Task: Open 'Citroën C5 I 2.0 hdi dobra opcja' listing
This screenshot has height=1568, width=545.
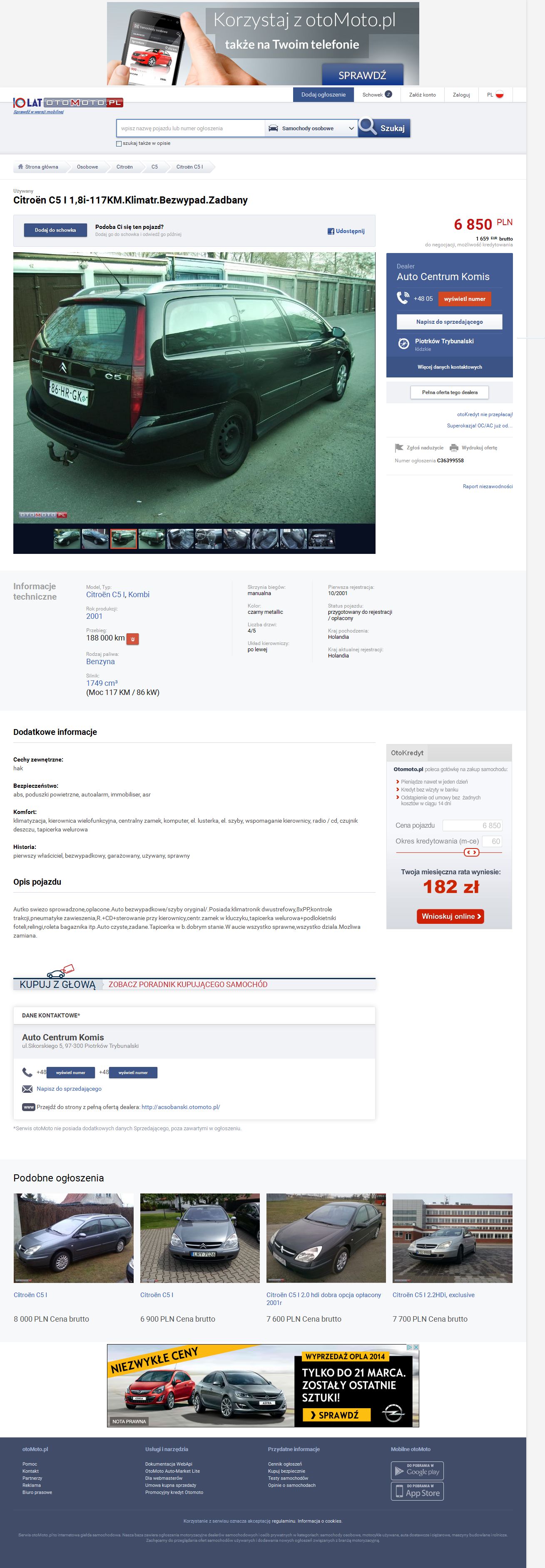Action: 324,1299
